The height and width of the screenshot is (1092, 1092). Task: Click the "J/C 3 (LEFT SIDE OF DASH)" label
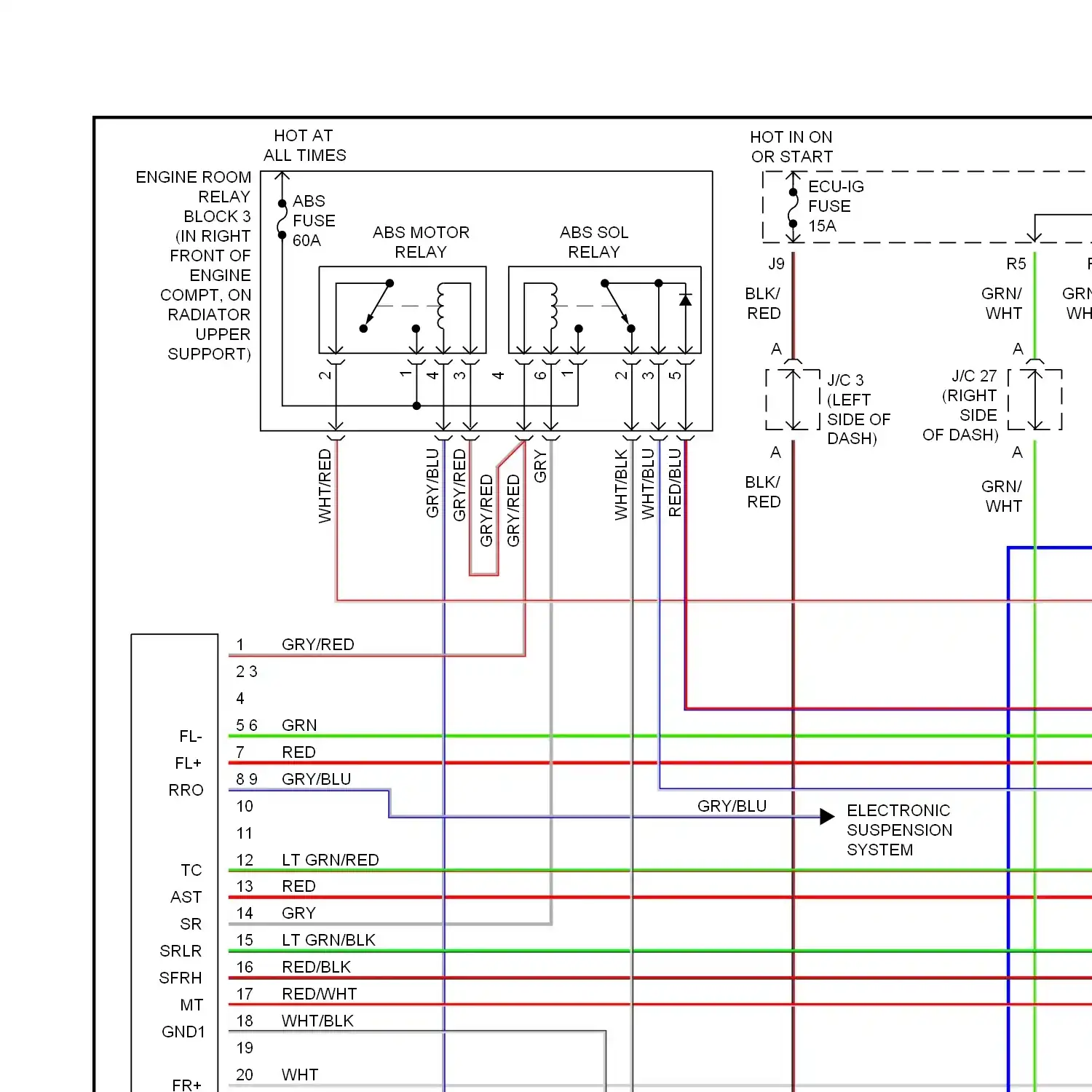858,409
